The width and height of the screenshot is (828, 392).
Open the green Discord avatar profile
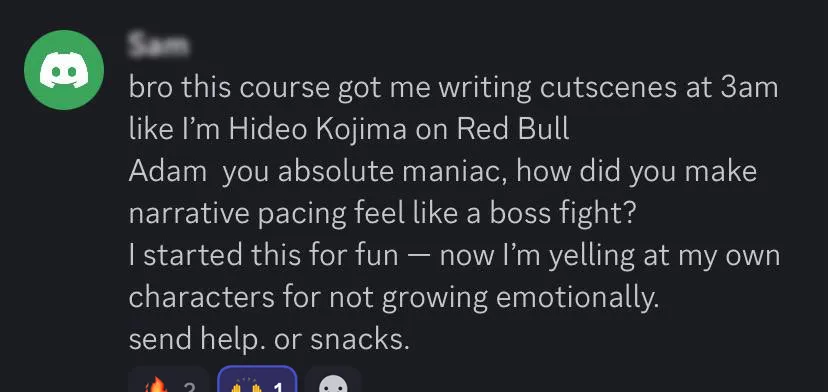click(64, 70)
